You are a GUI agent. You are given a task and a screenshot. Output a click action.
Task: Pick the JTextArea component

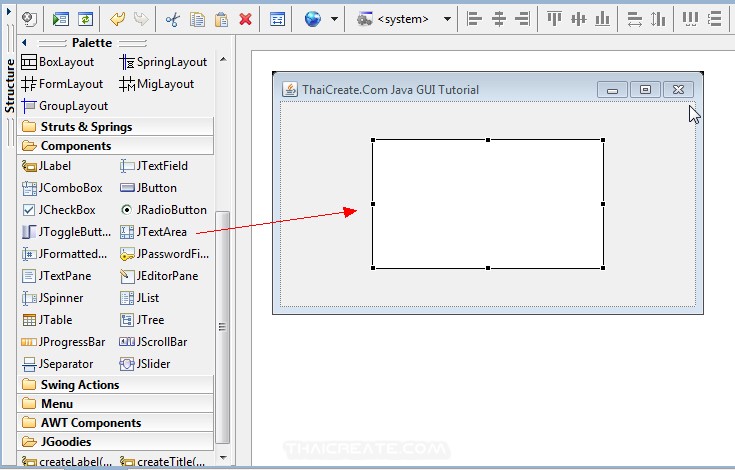(153, 232)
